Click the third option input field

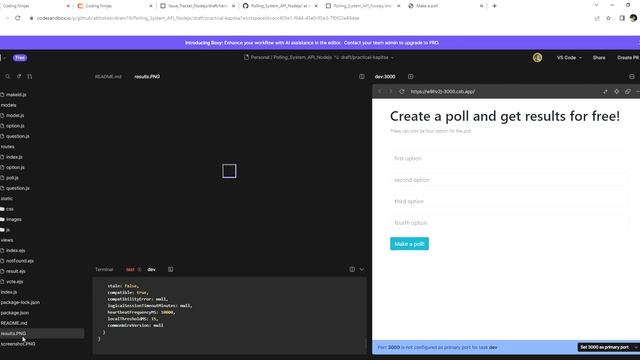[x=509, y=201]
